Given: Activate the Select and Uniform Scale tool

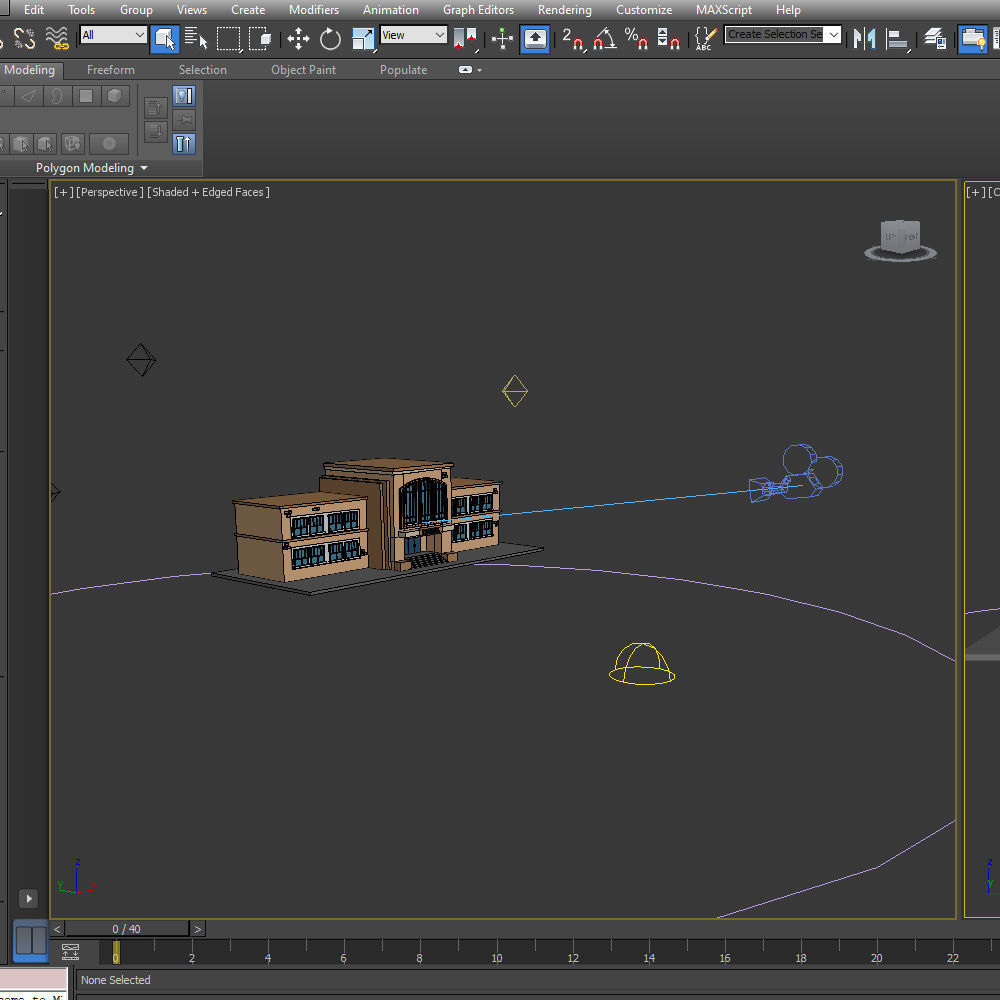Looking at the screenshot, I should [363, 39].
